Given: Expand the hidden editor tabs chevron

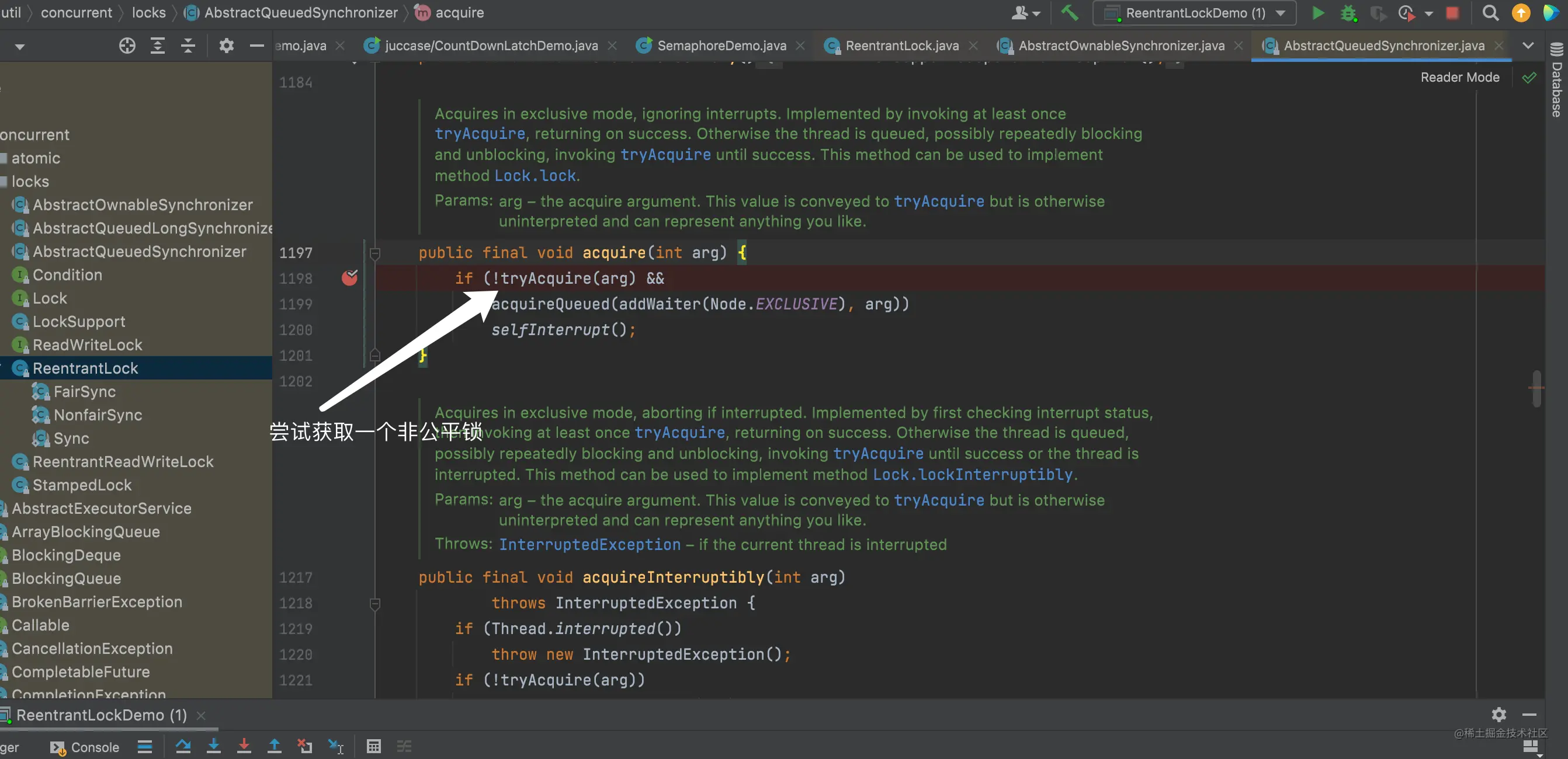Looking at the screenshot, I should click(x=1528, y=46).
